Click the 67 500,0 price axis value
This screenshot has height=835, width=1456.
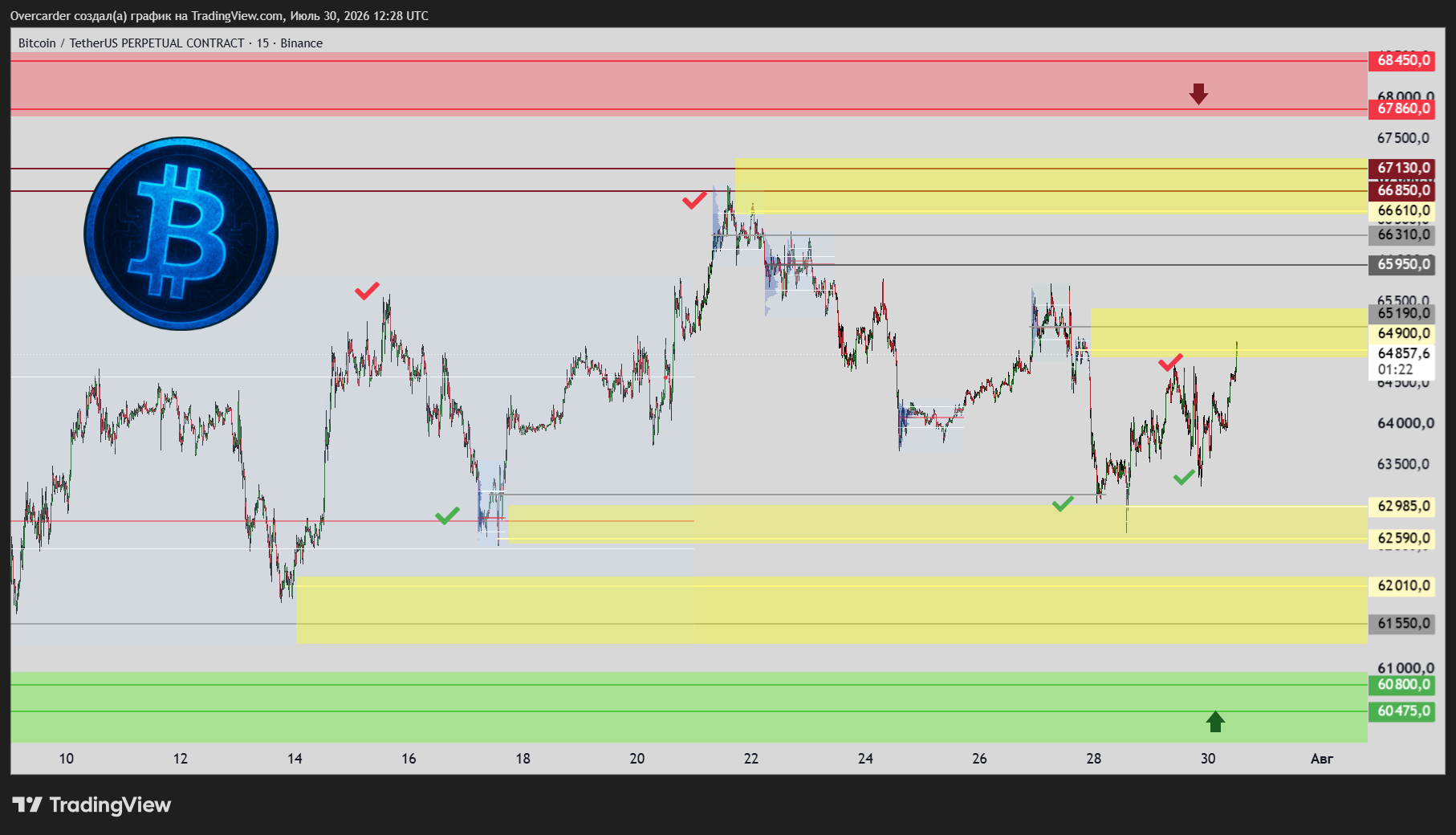click(1403, 138)
